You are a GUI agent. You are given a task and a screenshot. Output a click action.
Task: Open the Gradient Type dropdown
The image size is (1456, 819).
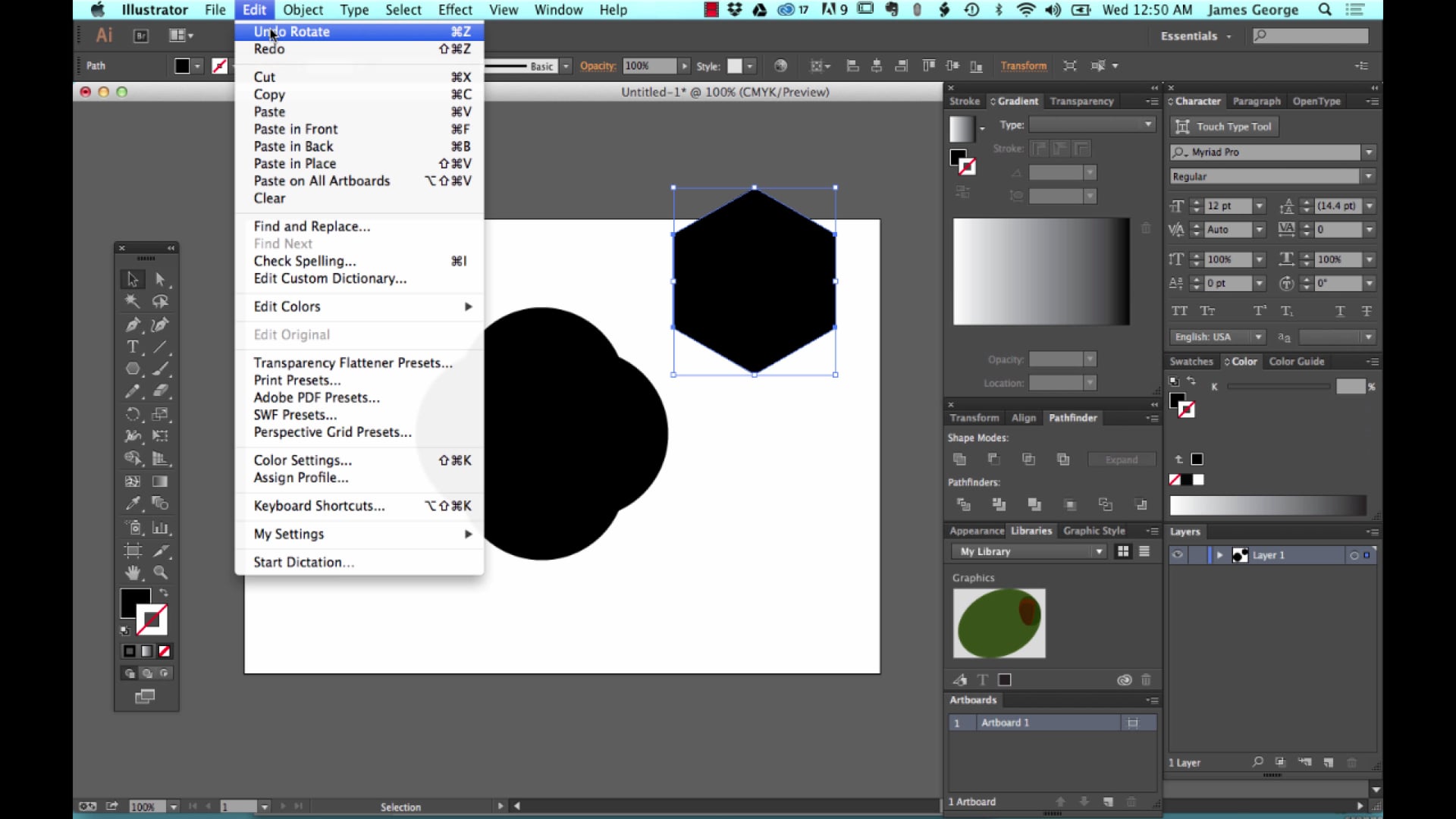coord(1145,124)
